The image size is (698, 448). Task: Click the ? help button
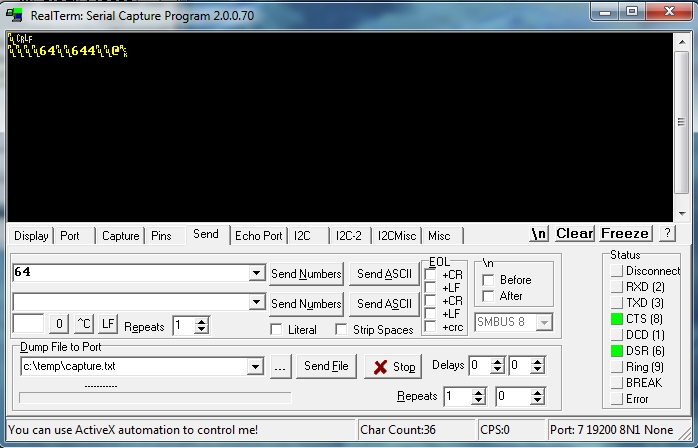[x=667, y=234]
